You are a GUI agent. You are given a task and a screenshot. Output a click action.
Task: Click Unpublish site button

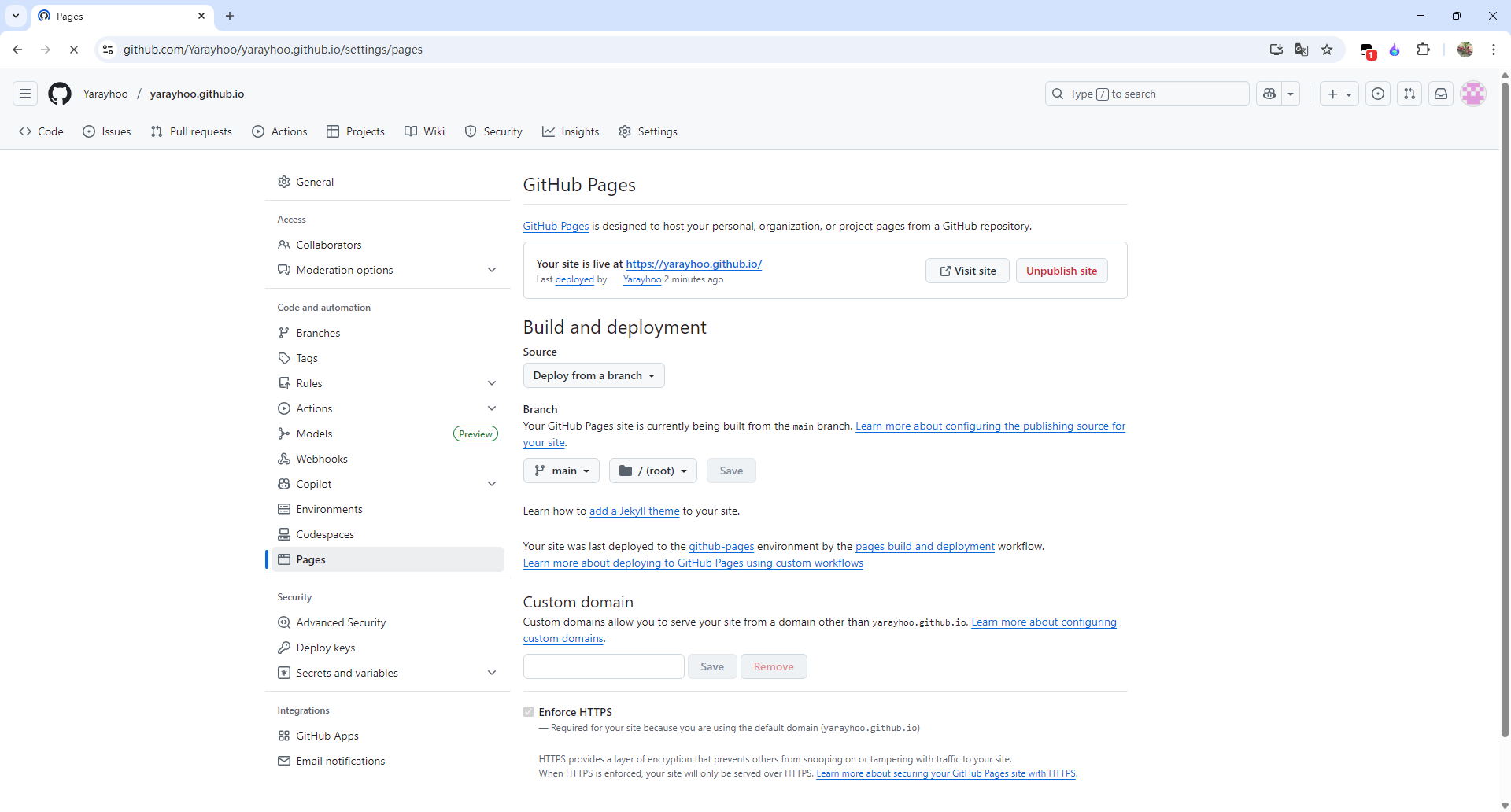[1062, 271]
